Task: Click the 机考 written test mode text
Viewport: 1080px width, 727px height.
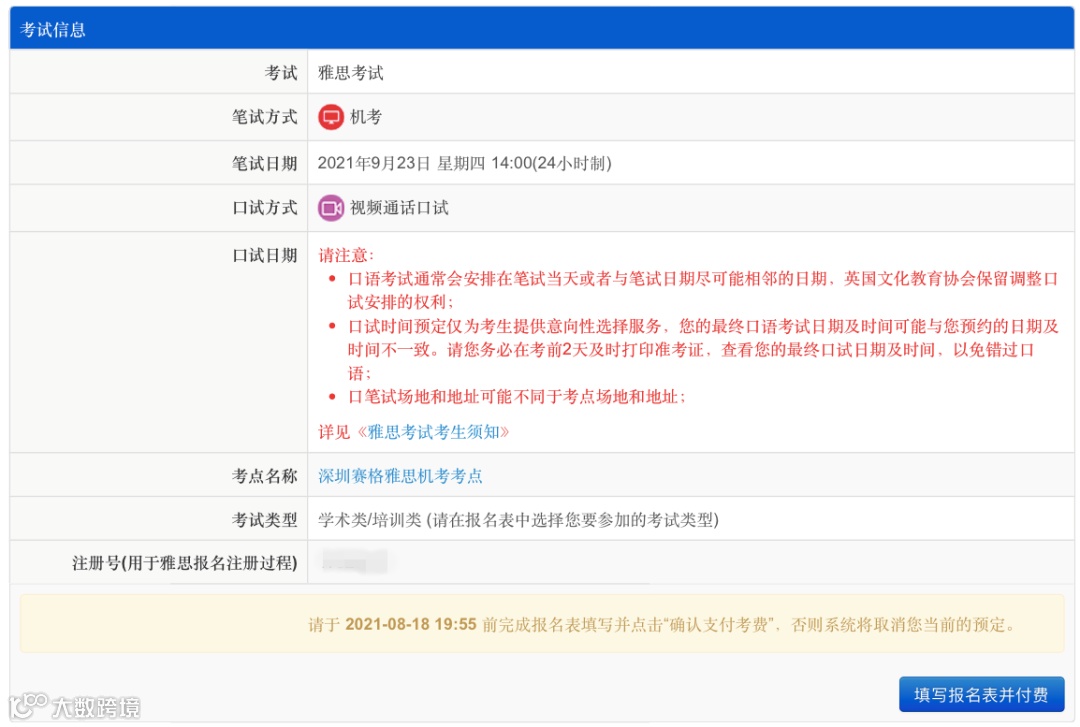Action: pos(366,117)
